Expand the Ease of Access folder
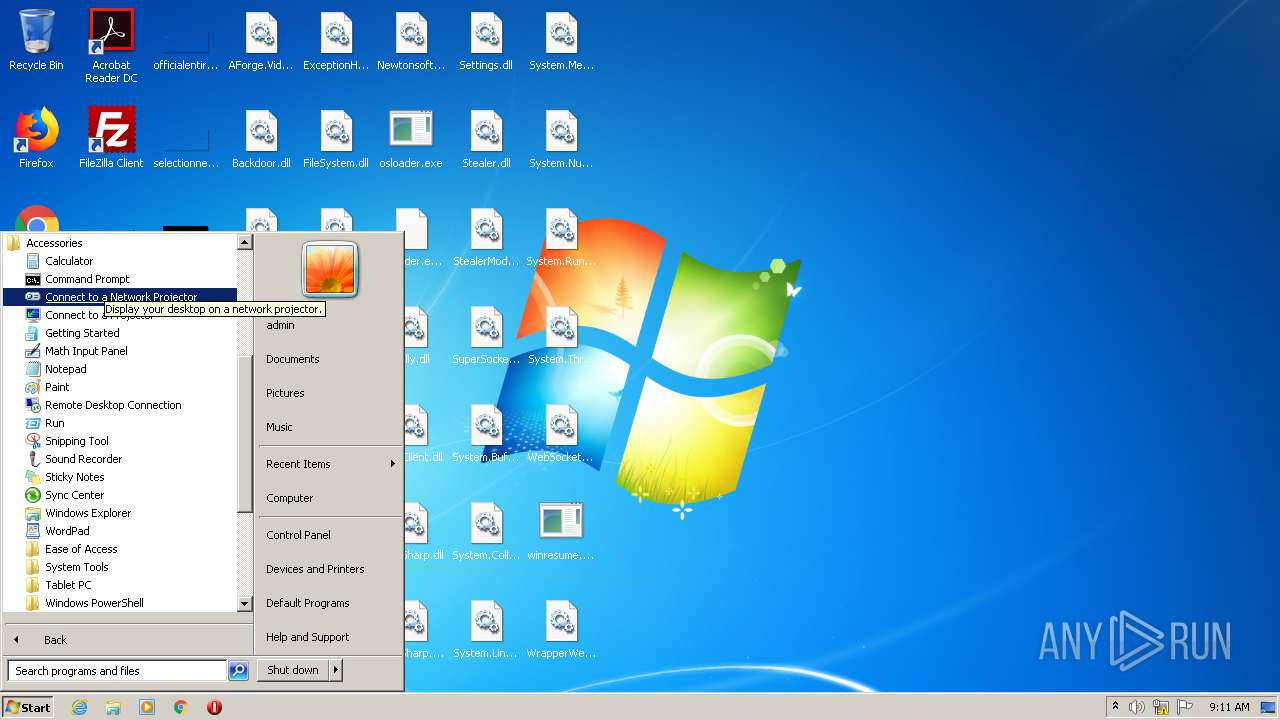Viewport: 1280px width, 720px height. [120, 549]
